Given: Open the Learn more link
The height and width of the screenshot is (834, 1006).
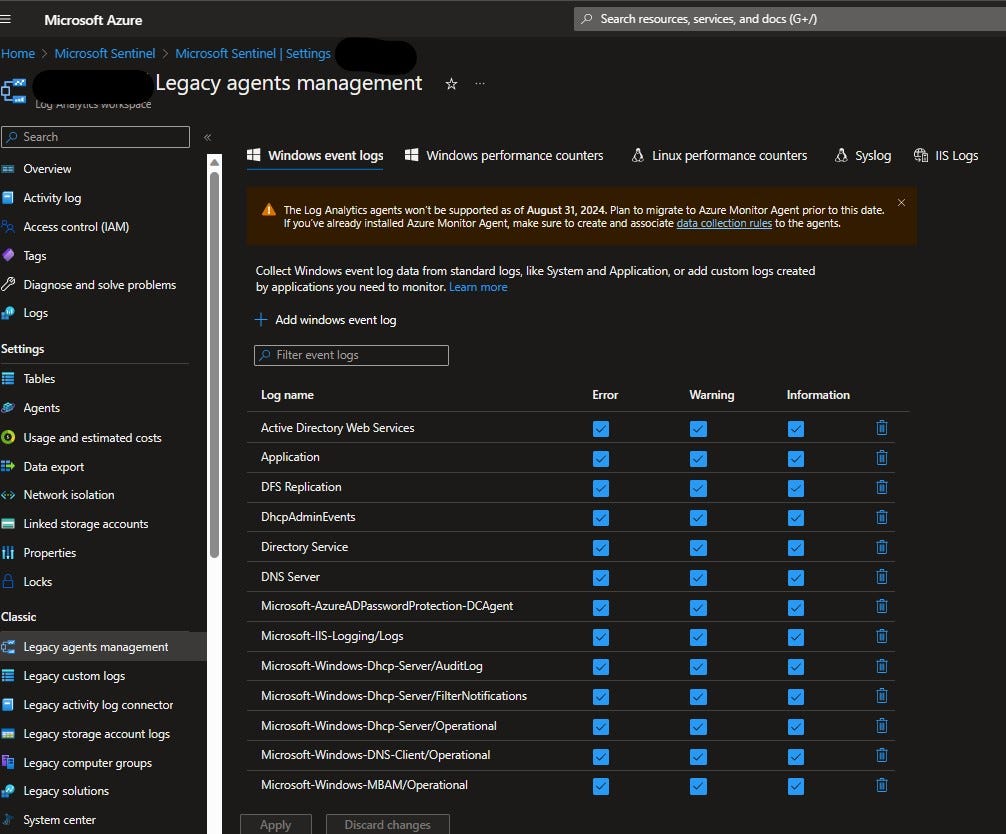Looking at the screenshot, I should click(478, 287).
